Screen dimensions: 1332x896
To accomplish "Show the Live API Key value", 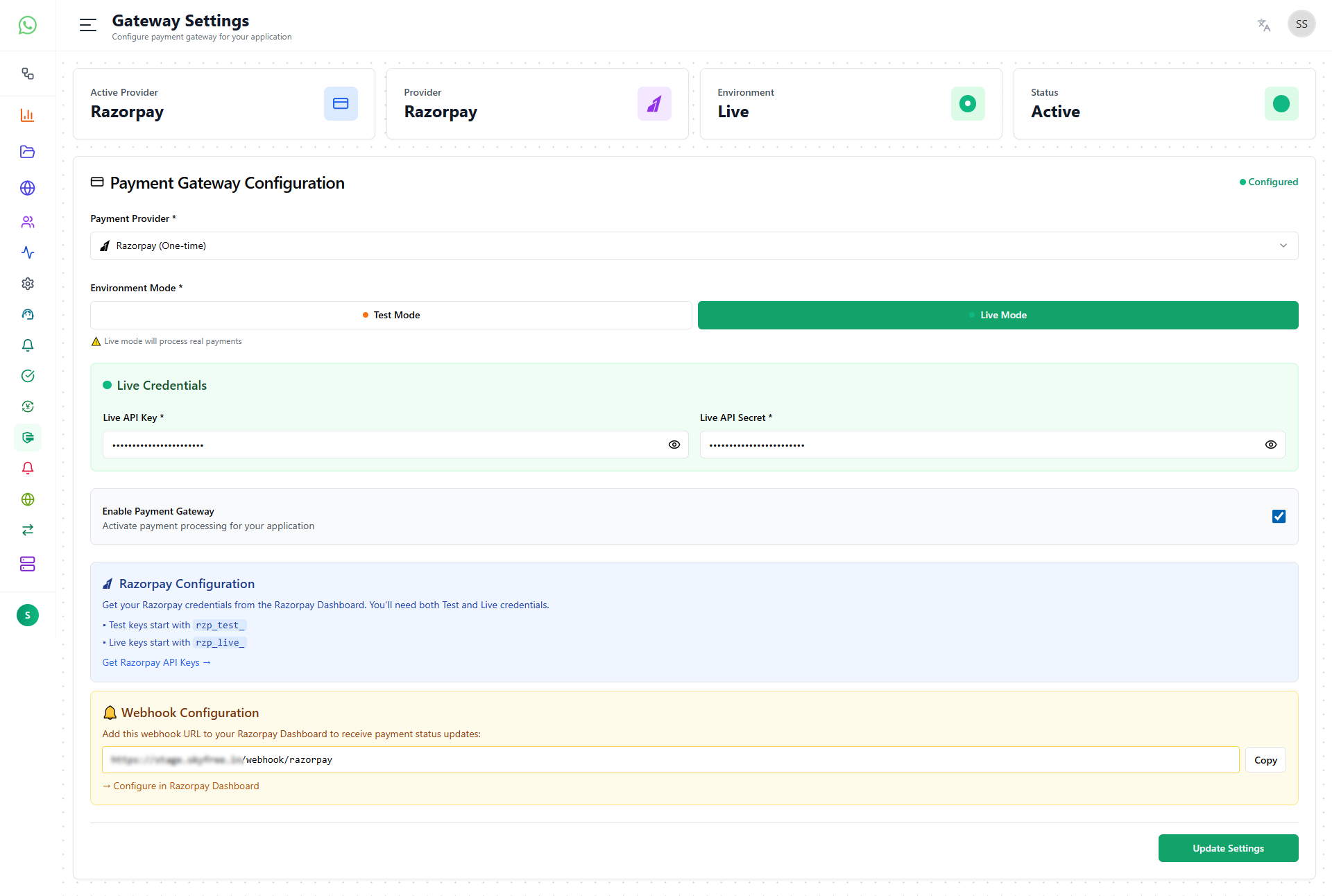I will 674,445.
